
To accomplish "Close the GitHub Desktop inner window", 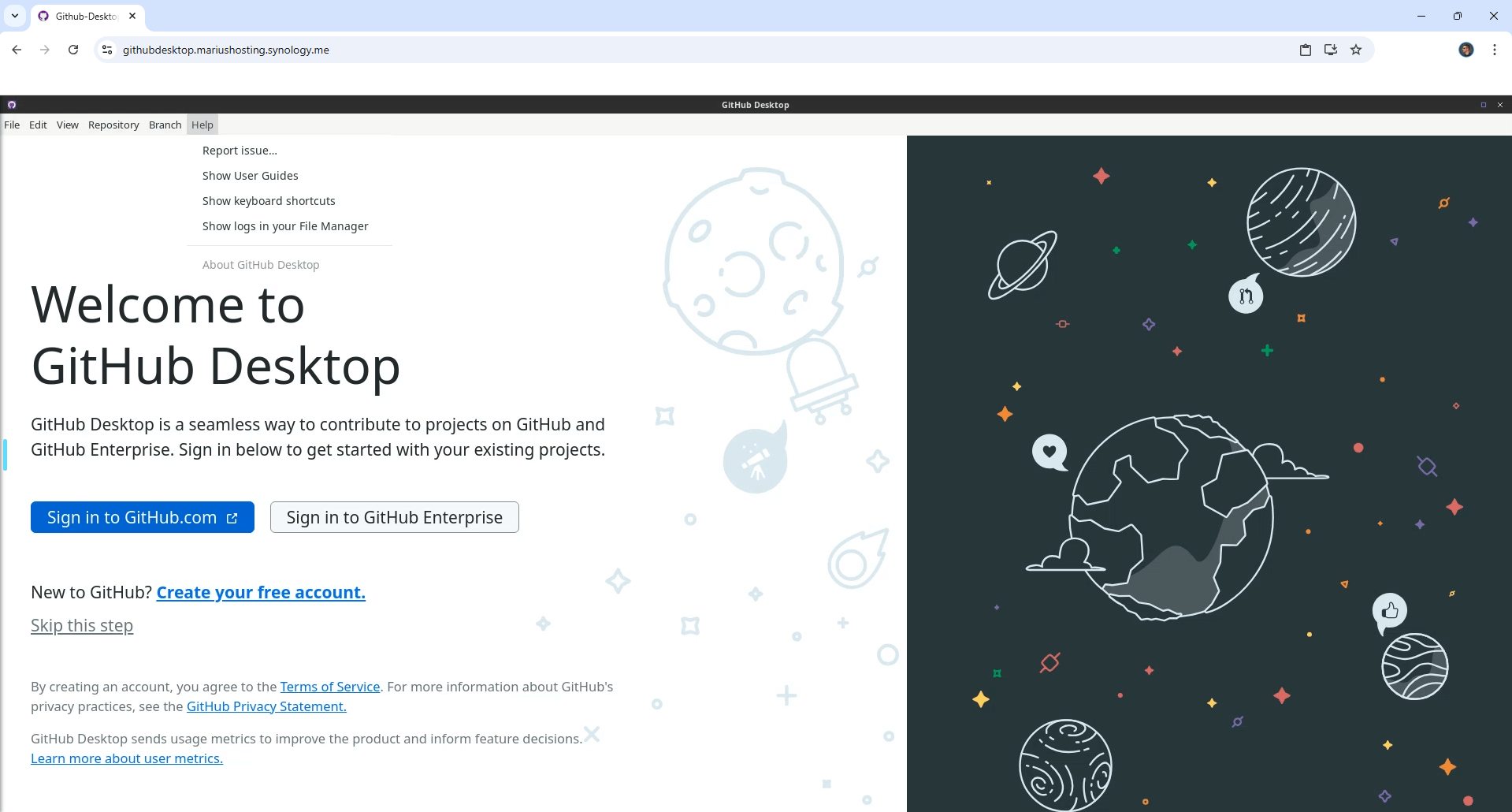I will coord(1500,105).
